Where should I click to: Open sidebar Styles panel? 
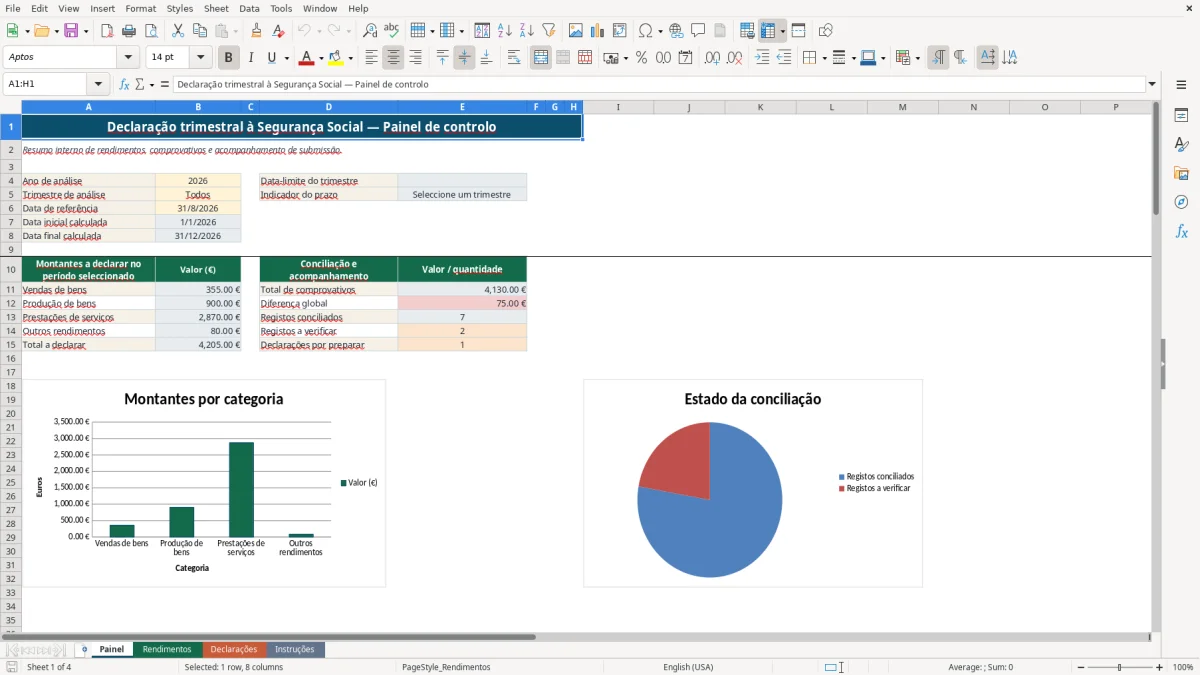click(x=1181, y=144)
